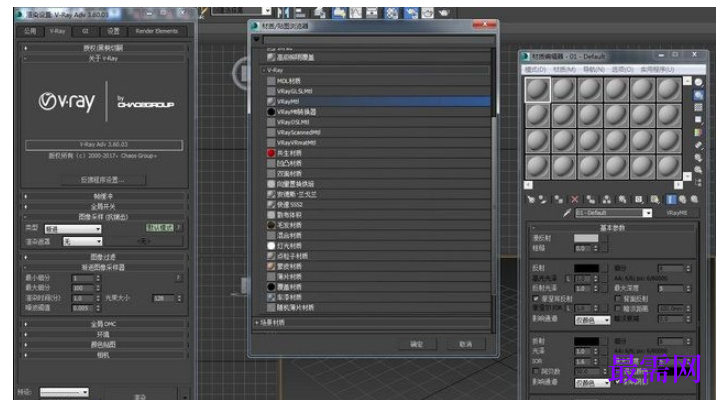Select 双面材质 in the material list

click(x=377, y=174)
